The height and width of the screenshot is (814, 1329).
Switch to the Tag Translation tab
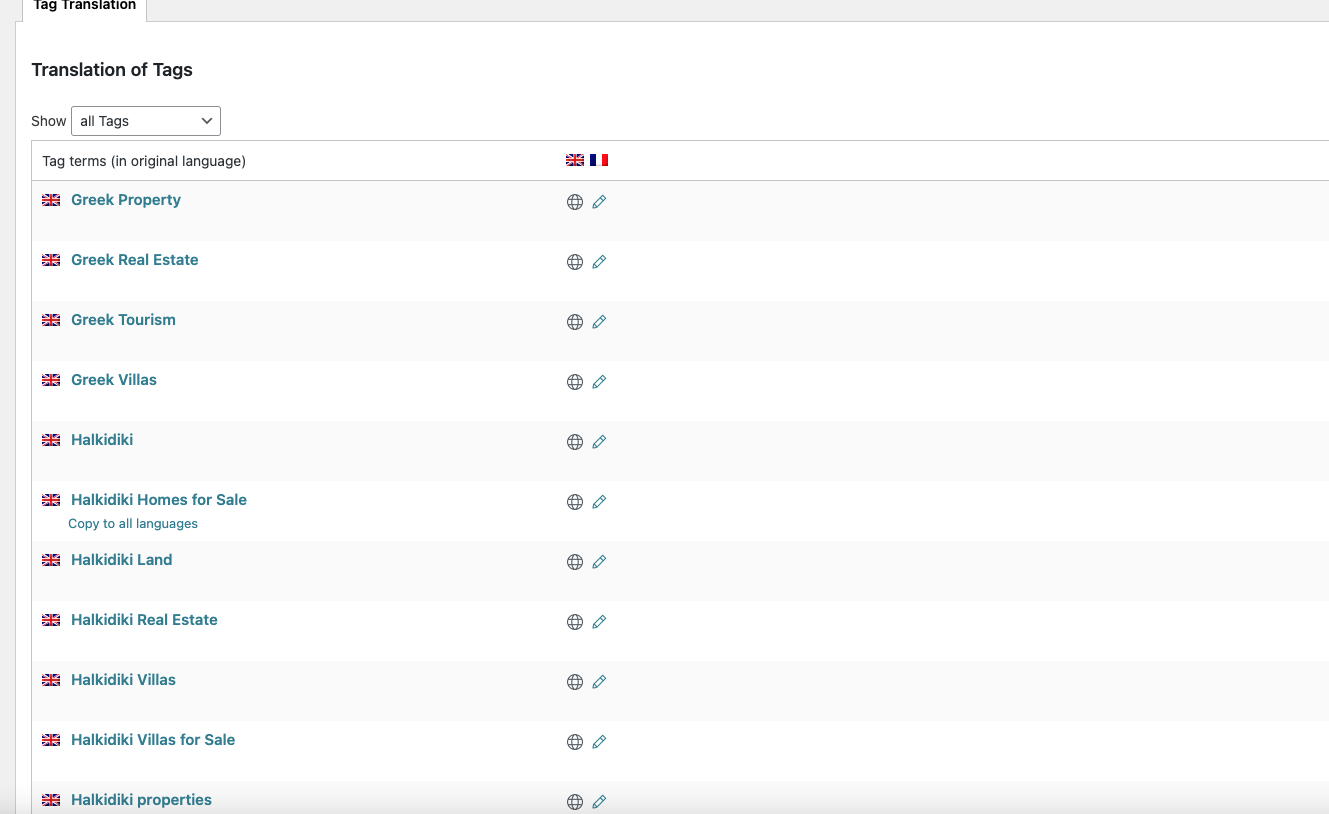coord(84,6)
